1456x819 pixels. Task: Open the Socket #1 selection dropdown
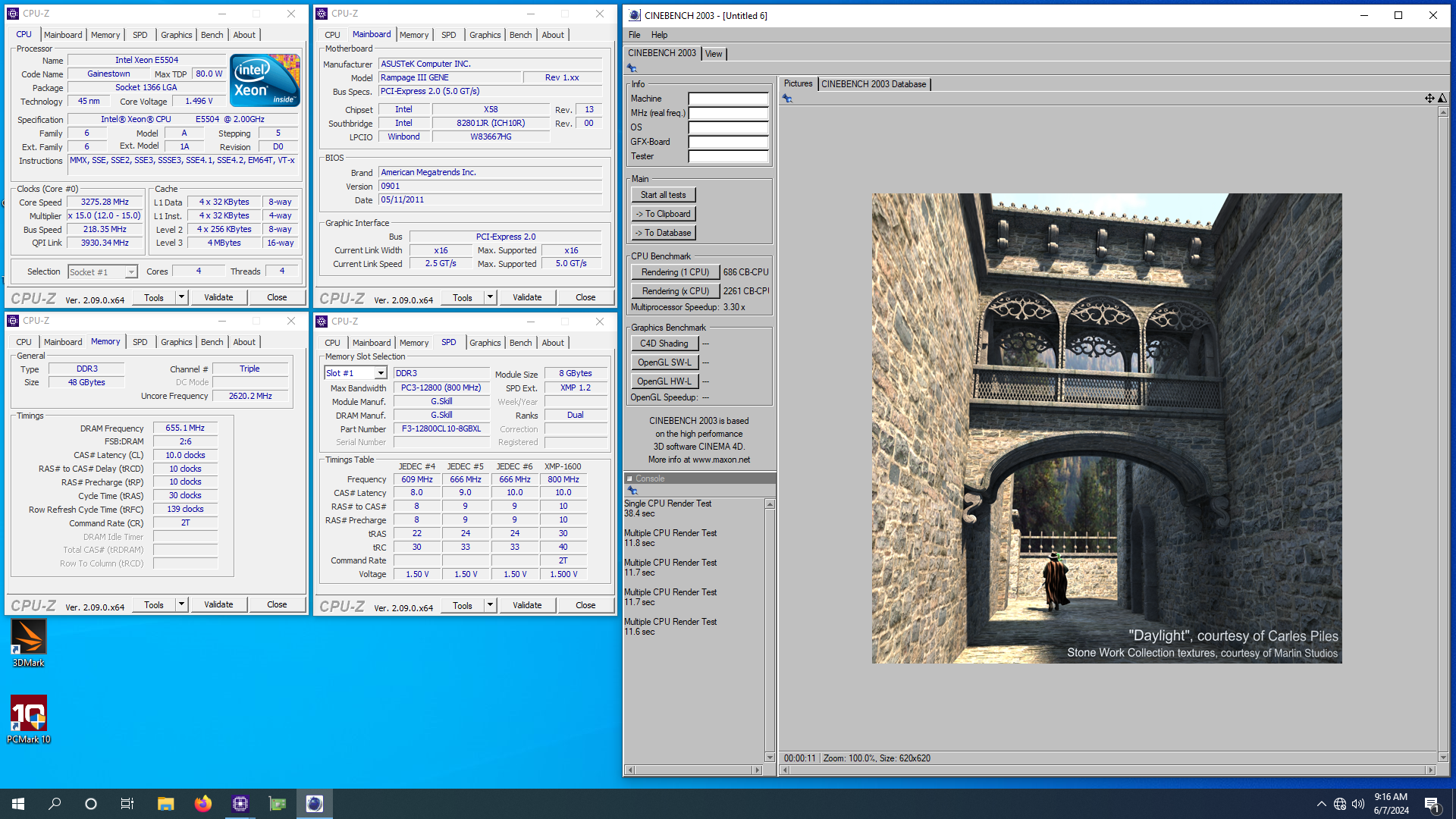(x=130, y=272)
